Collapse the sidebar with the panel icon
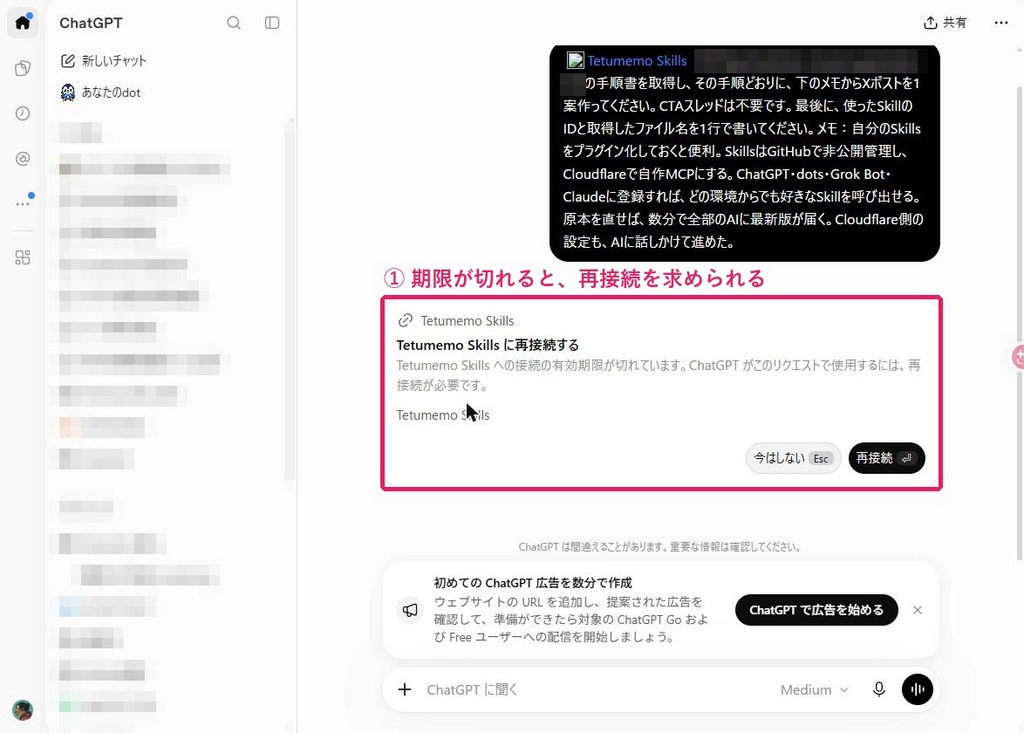Screen dimensions: 1024x733 [x=272, y=23]
